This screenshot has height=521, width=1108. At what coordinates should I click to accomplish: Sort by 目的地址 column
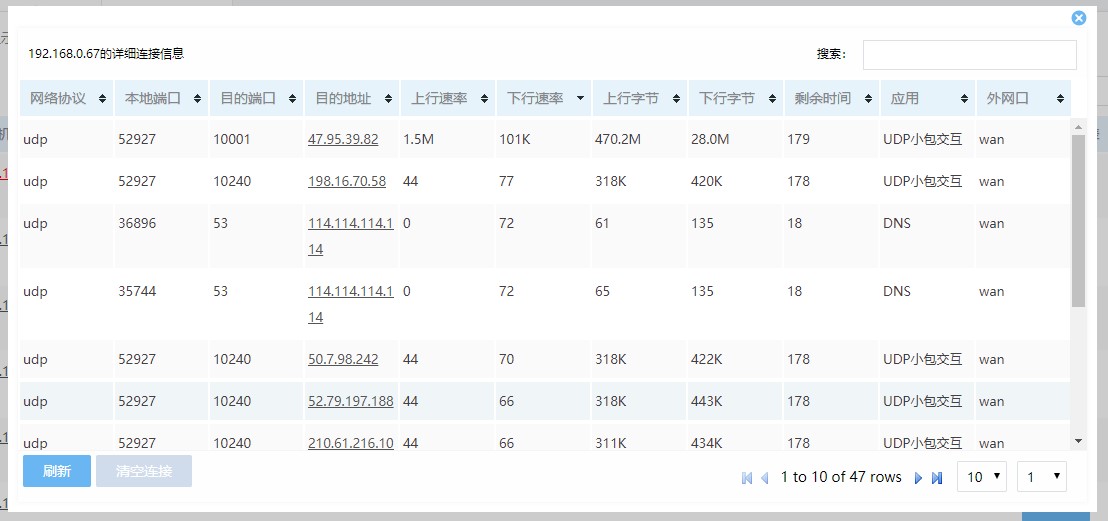coord(352,98)
